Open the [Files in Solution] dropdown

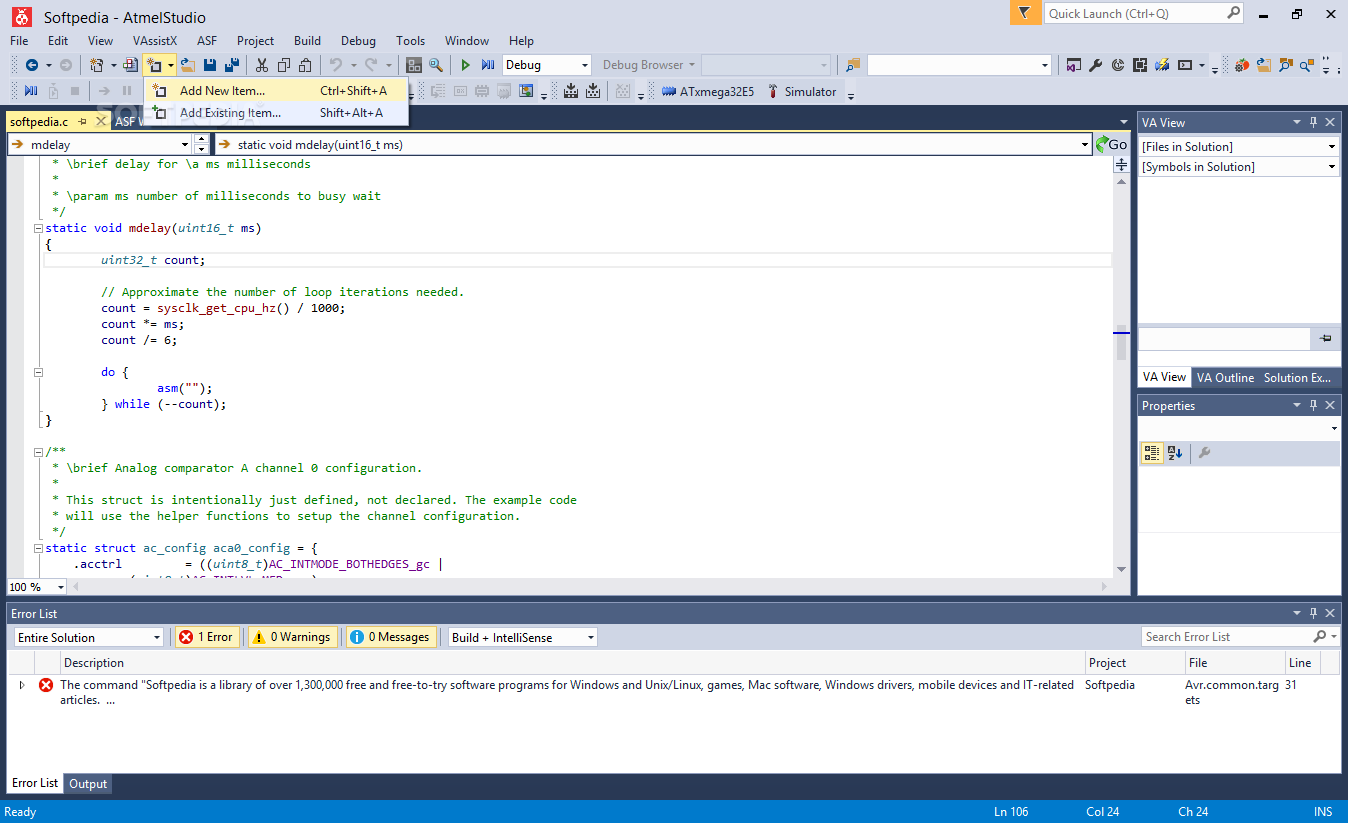pyautogui.click(x=1332, y=147)
